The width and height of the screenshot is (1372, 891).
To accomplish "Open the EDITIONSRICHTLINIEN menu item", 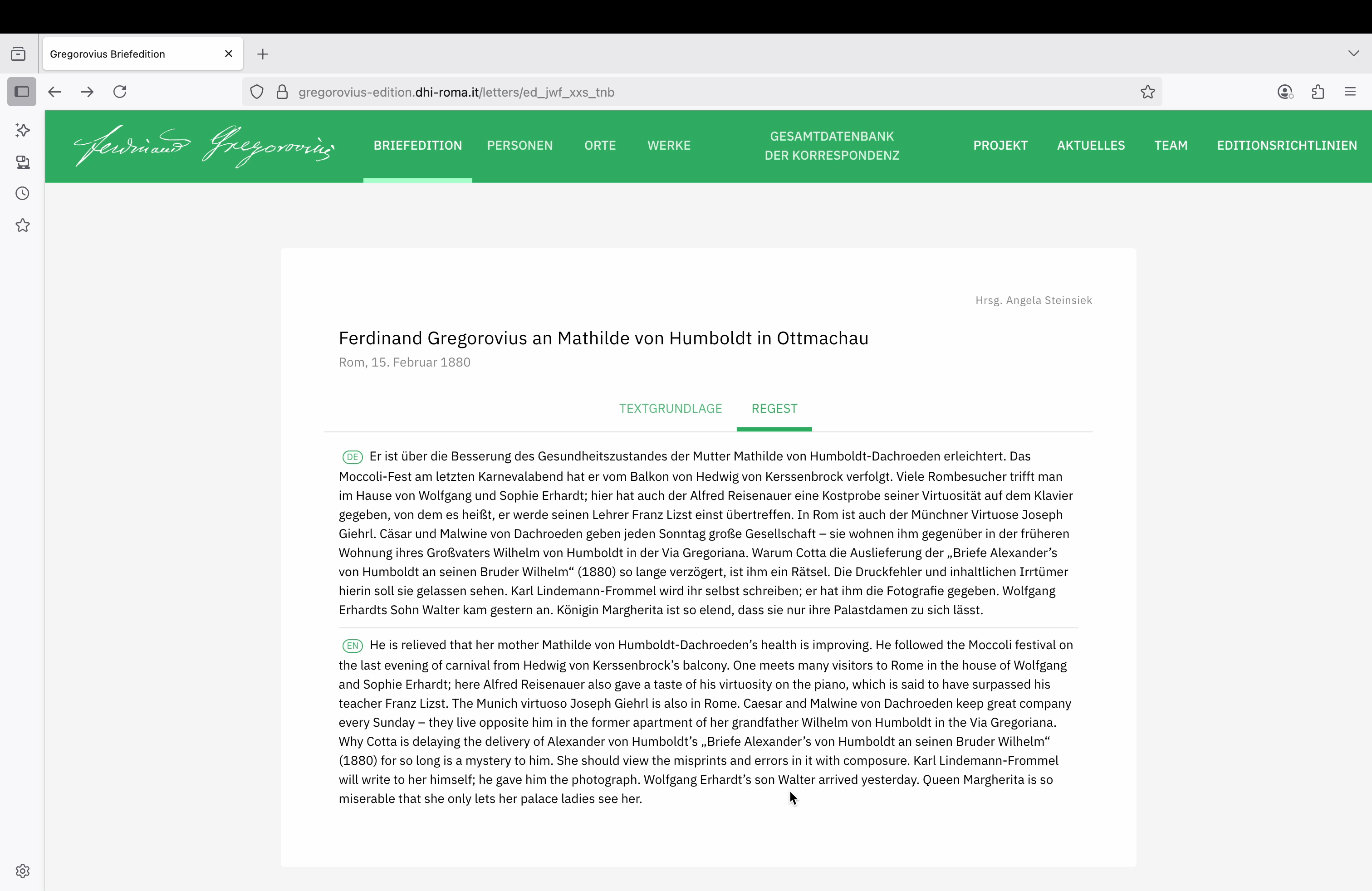I will [x=1287, y=146].
